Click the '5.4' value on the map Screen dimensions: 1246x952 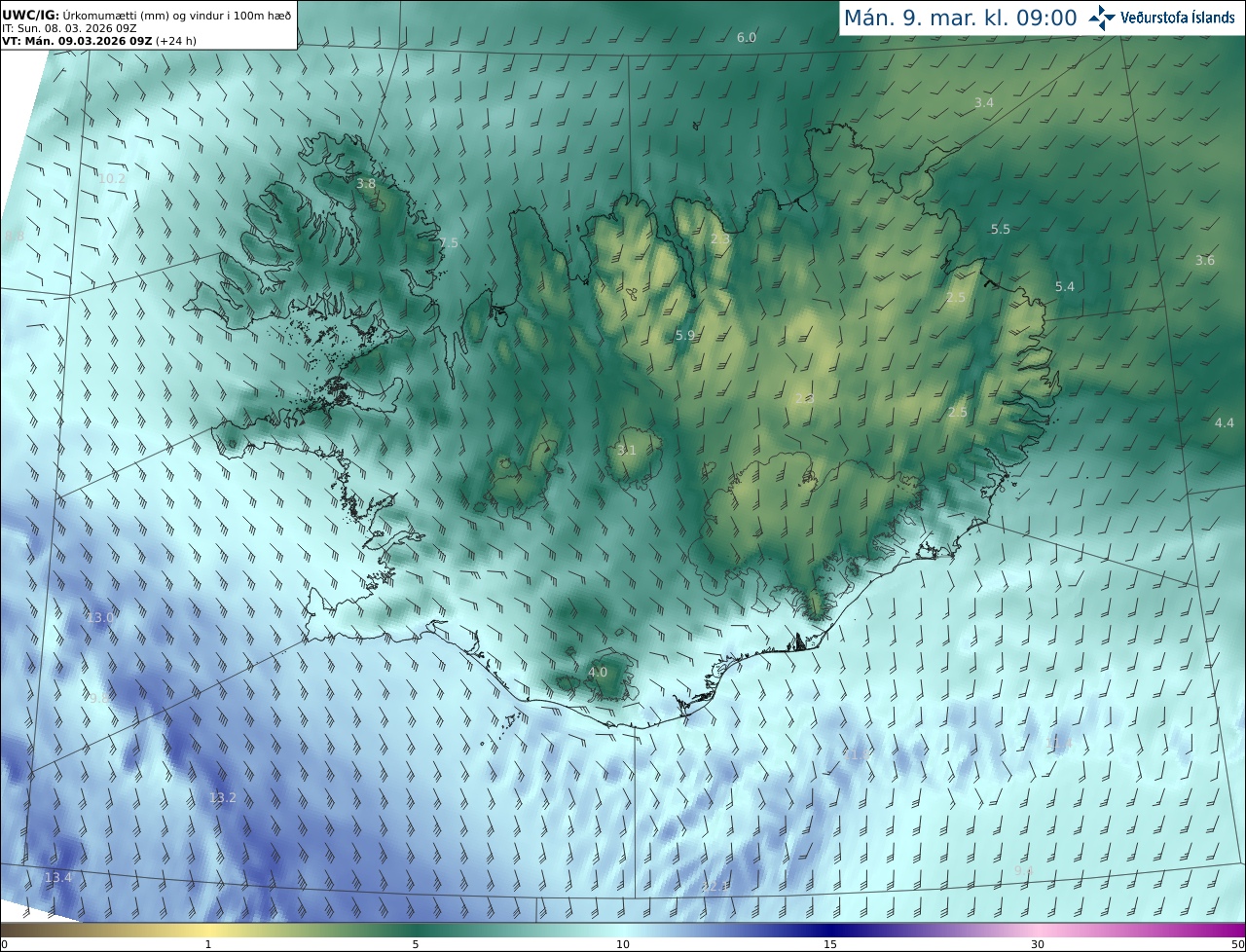(1065, 286)
